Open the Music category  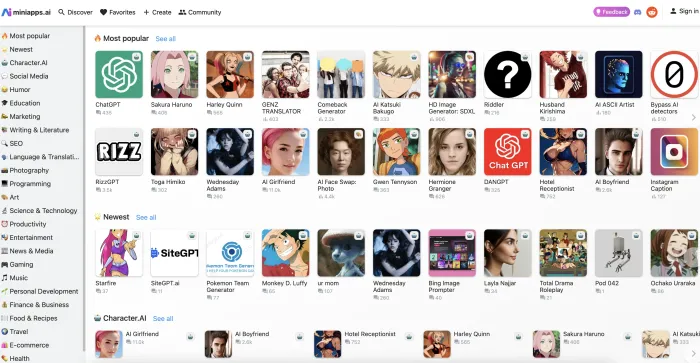[15, 278]
